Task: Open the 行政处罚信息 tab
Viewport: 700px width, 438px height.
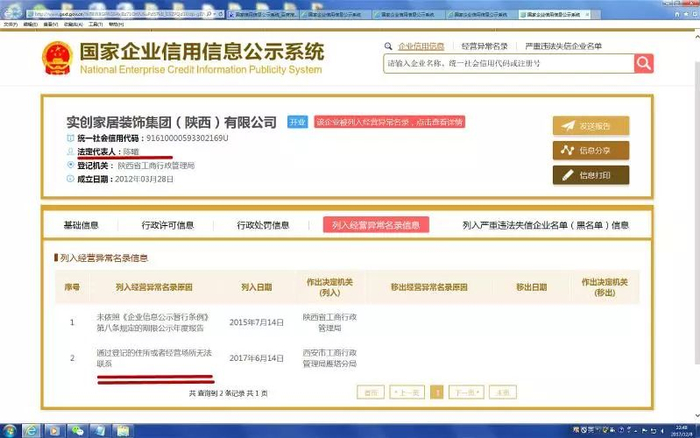Action: (x=263, y=225)
